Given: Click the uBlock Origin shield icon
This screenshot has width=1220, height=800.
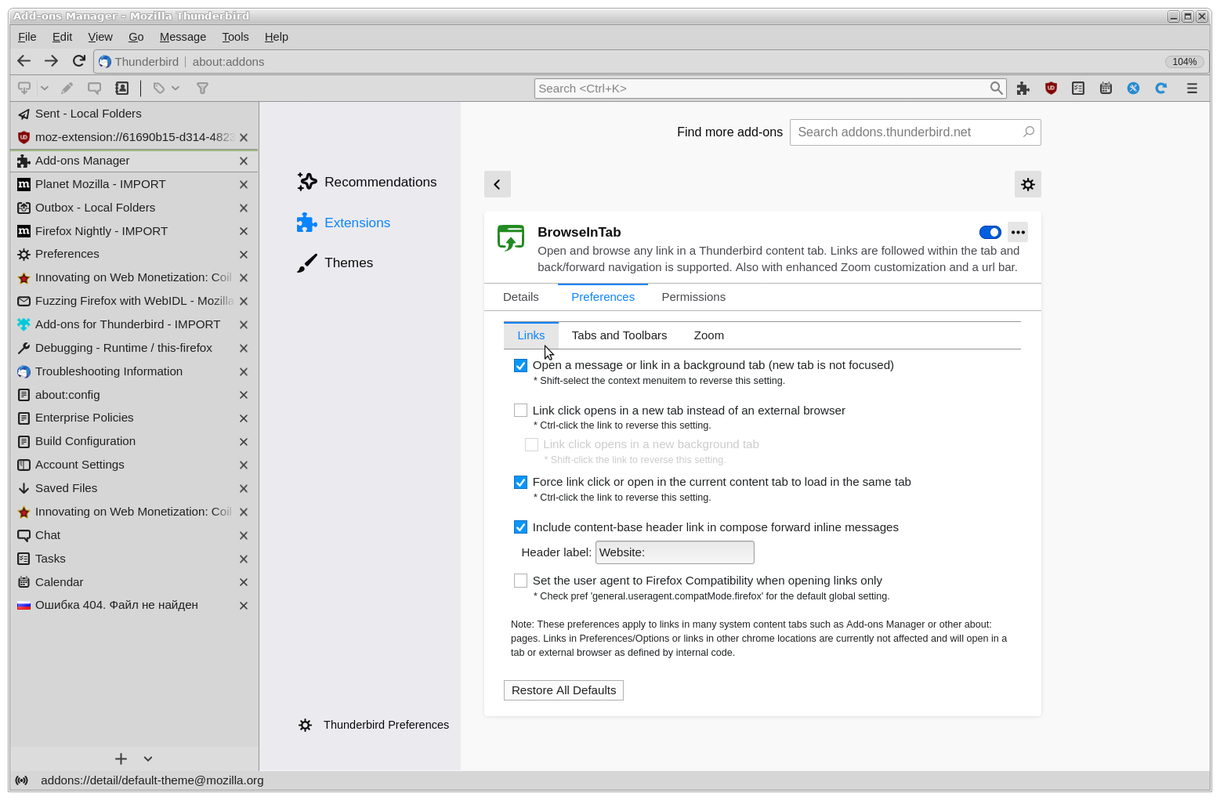Looking at the screenshot, I should (1051, 88).
